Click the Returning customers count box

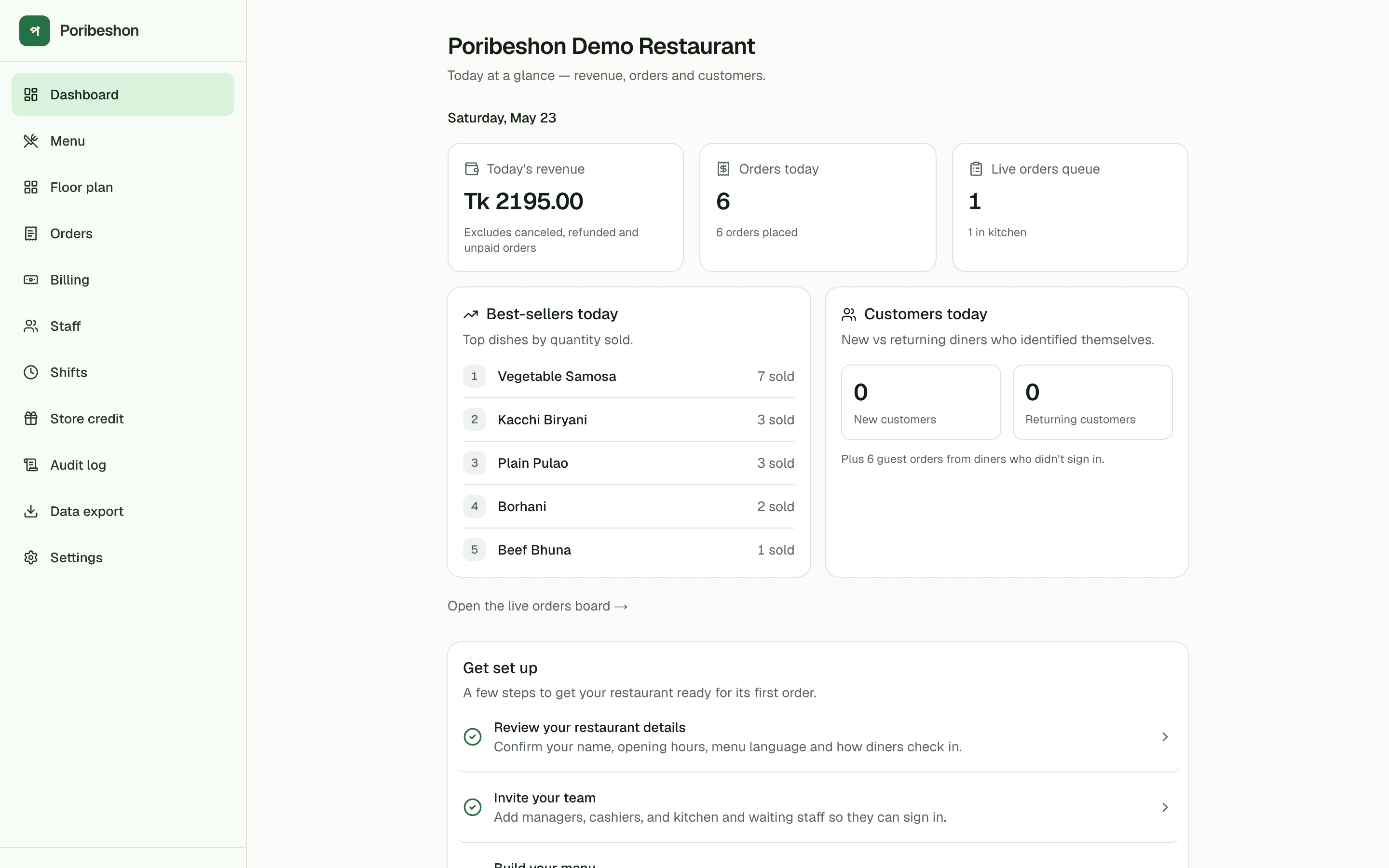pos(1092,403)
